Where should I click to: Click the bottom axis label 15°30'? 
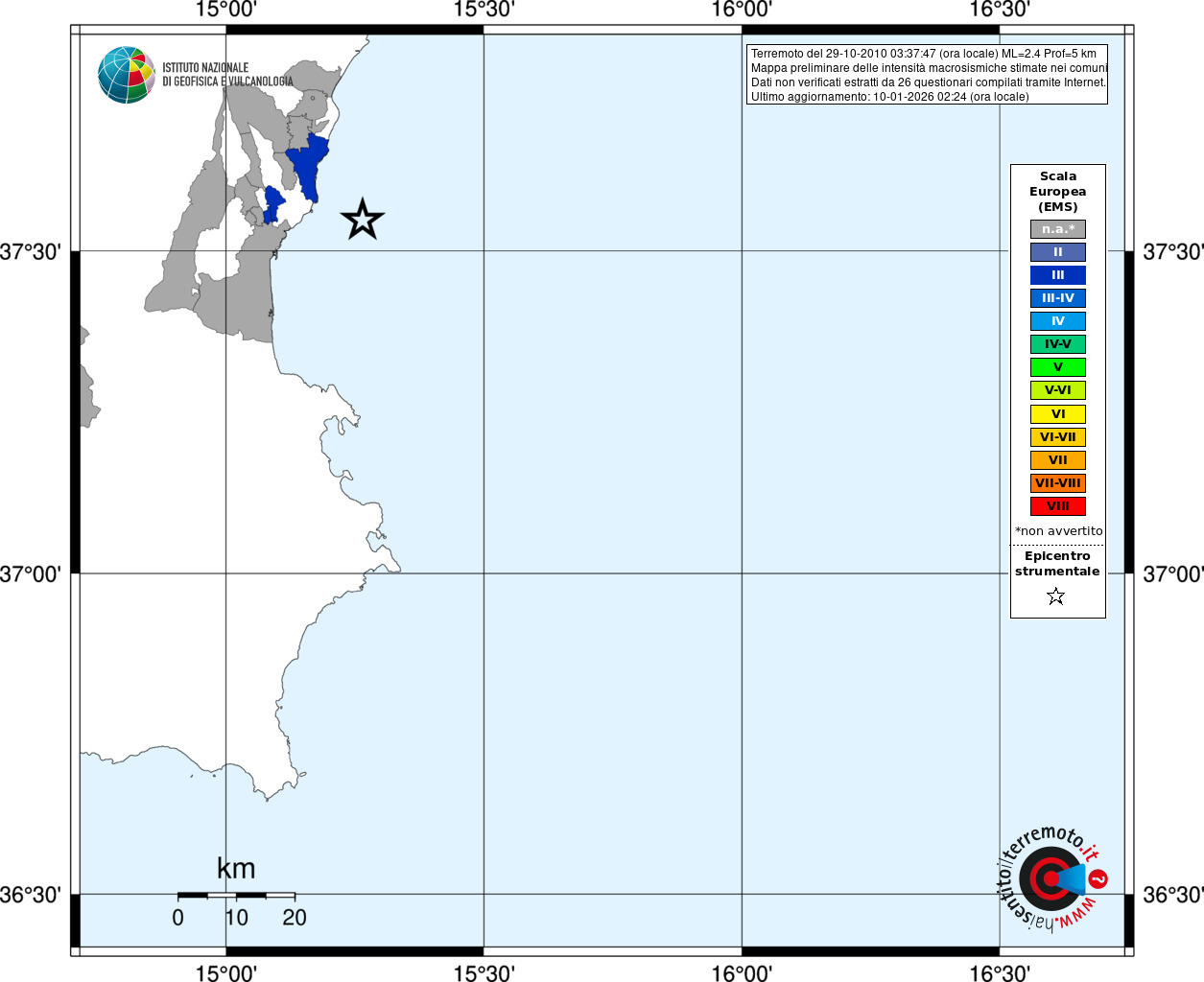click(x=484, y=973)
